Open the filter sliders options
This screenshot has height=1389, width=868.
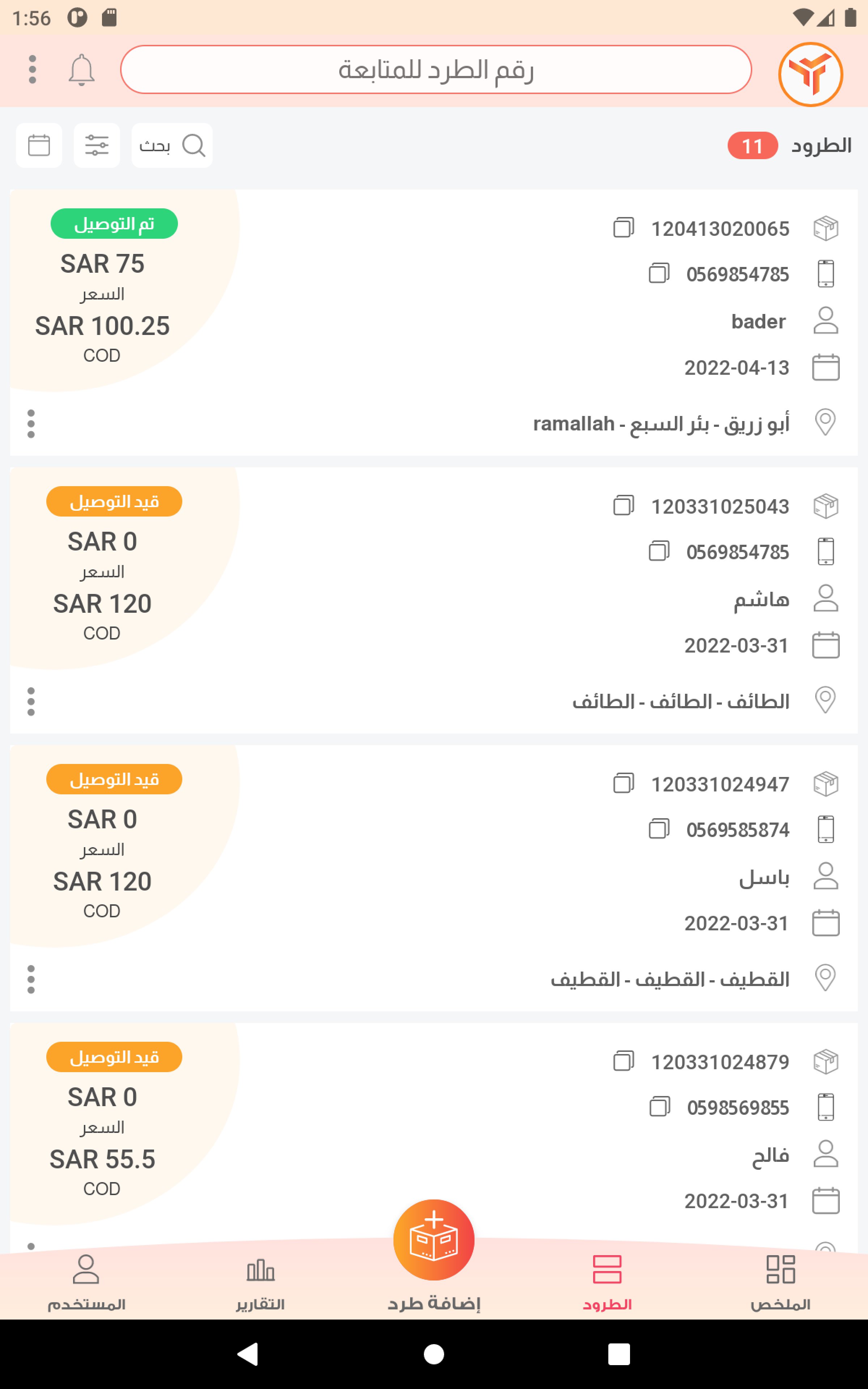click(97, 145)
